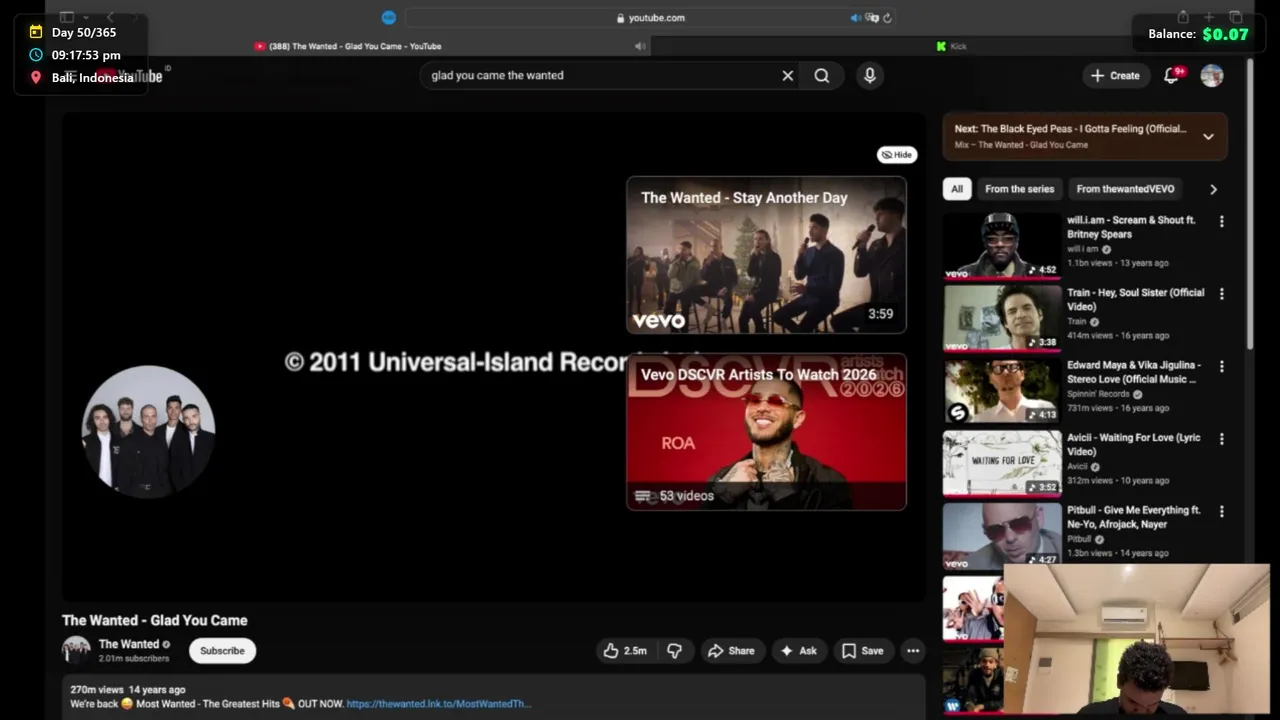Dislike the video with thumbs down
This screenshot has width=1280, height=720.
(x=675, y=651)
